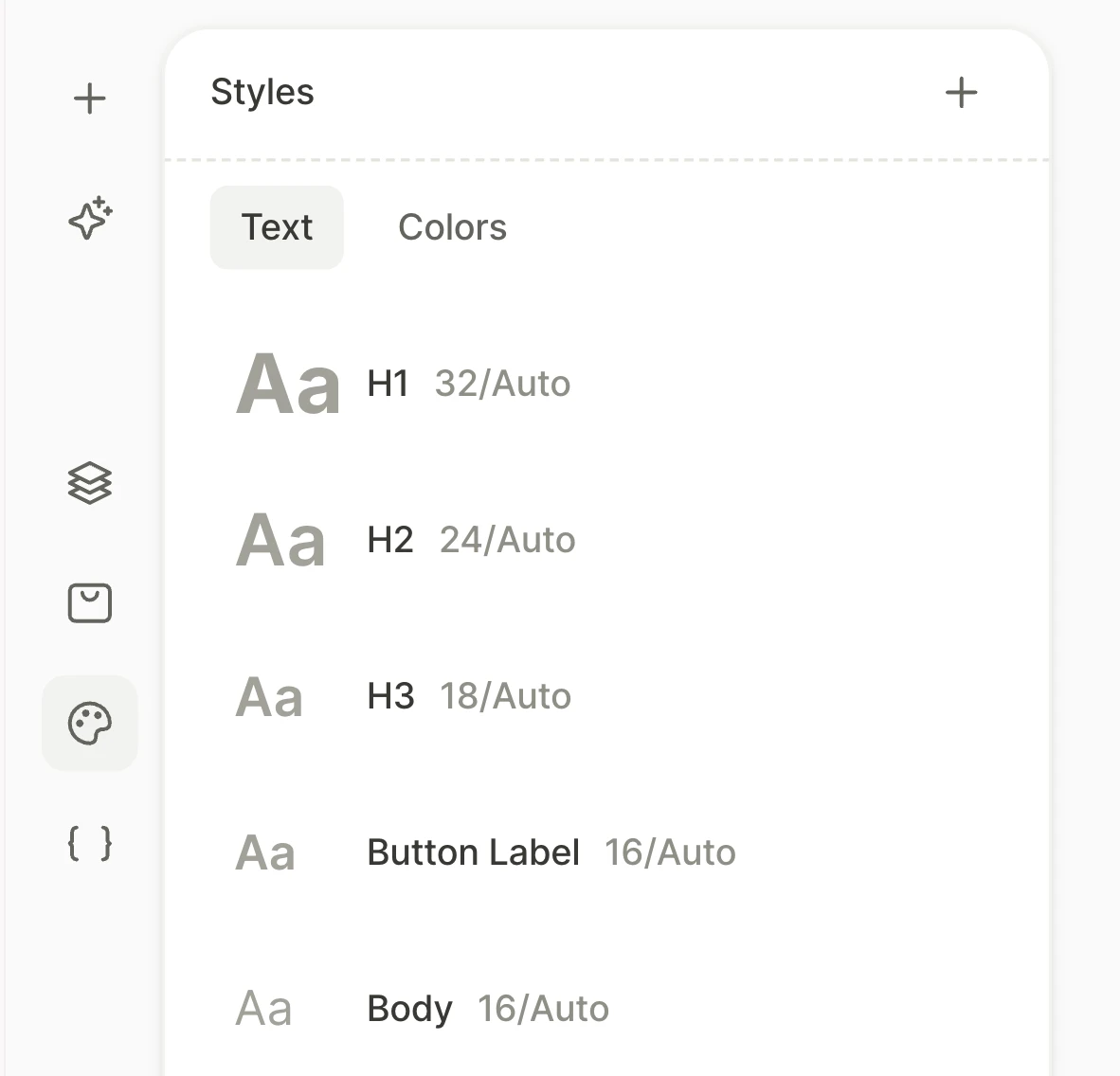The image size is (1120, 1076).
Task: Select the H2 text style row
Action: 607,540
